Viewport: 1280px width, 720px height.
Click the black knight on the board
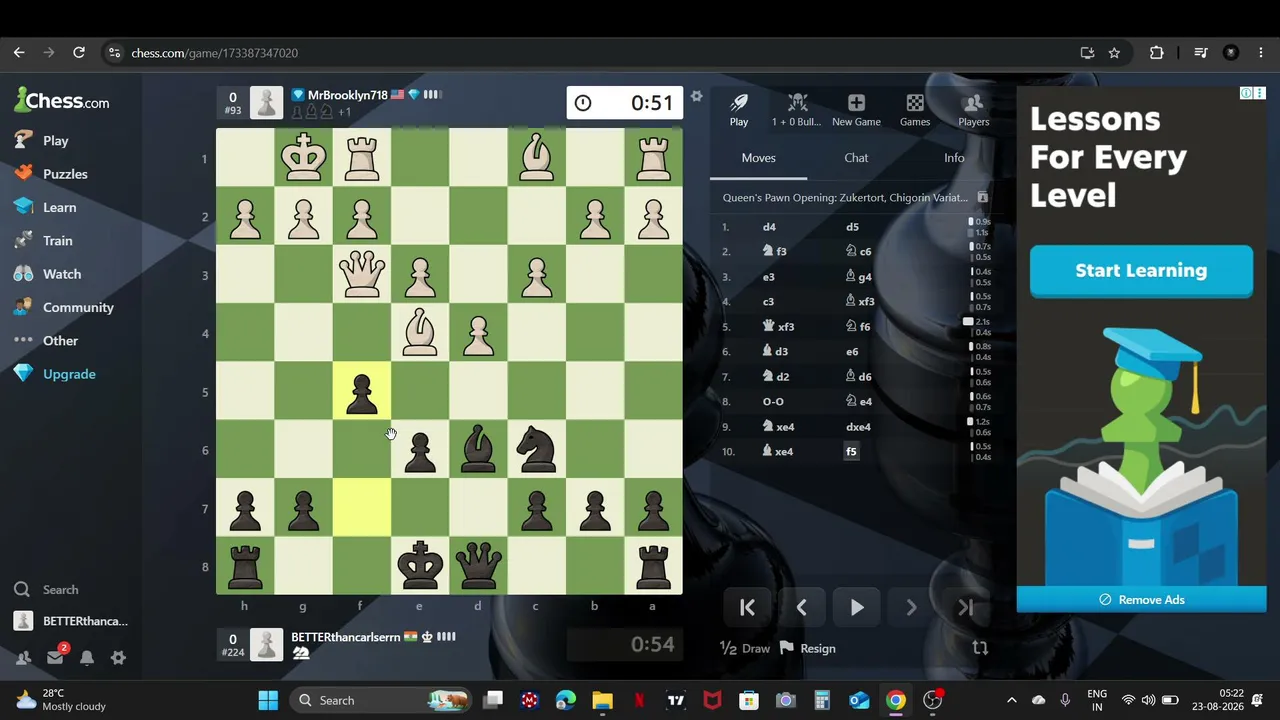537,450
